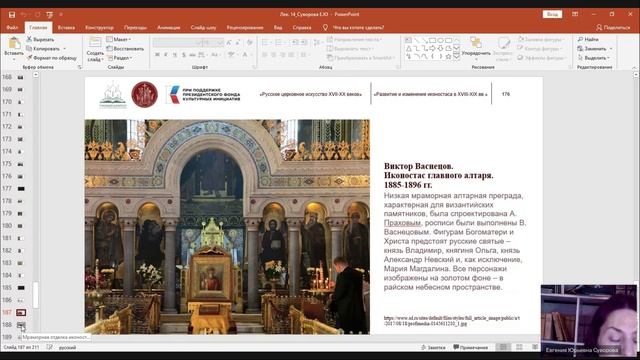The height and width of the screenshot is (360, 640).
Task: Activate Формат по образцу painter
Action: coord(51,58)
